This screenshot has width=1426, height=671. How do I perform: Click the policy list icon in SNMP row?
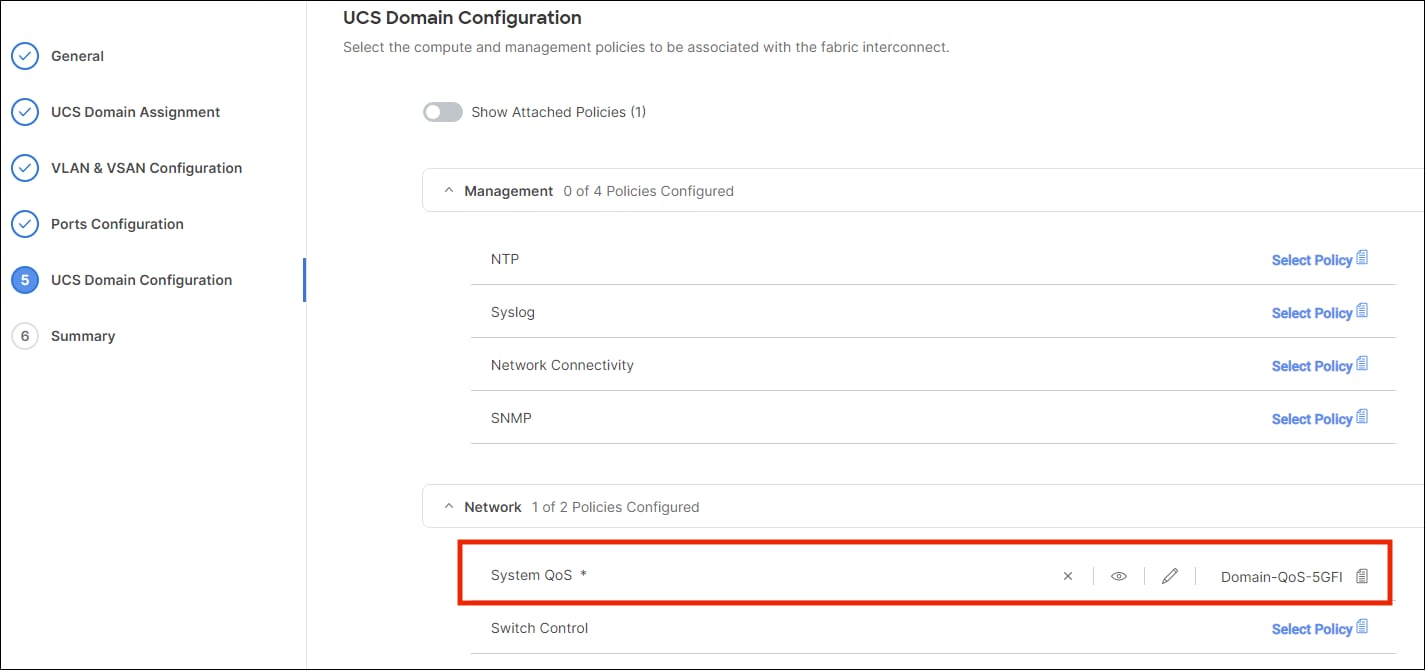point(1362,417)
